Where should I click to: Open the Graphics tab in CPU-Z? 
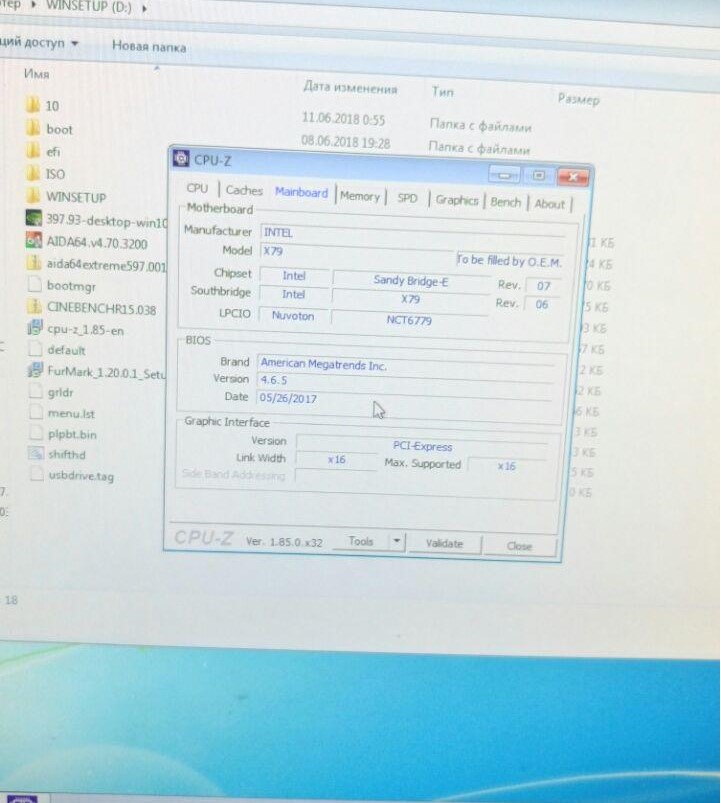click(457, 200)
